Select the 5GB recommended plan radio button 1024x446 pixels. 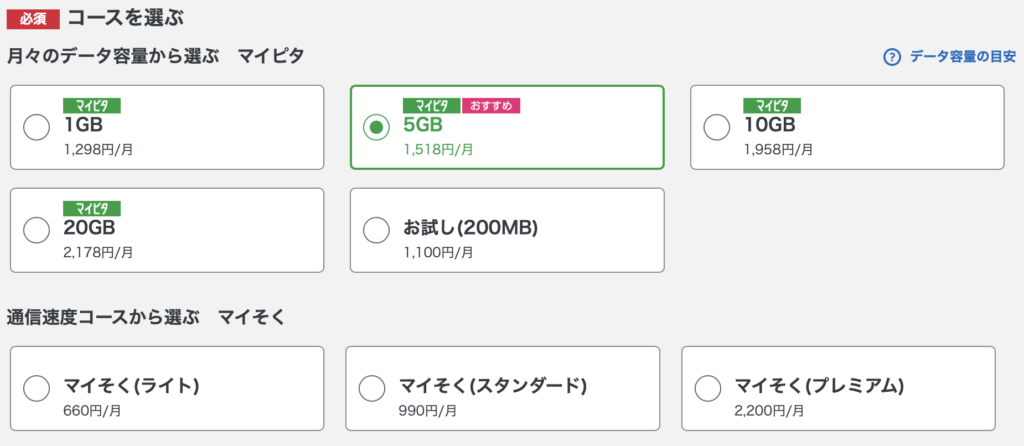pos(376,127)
